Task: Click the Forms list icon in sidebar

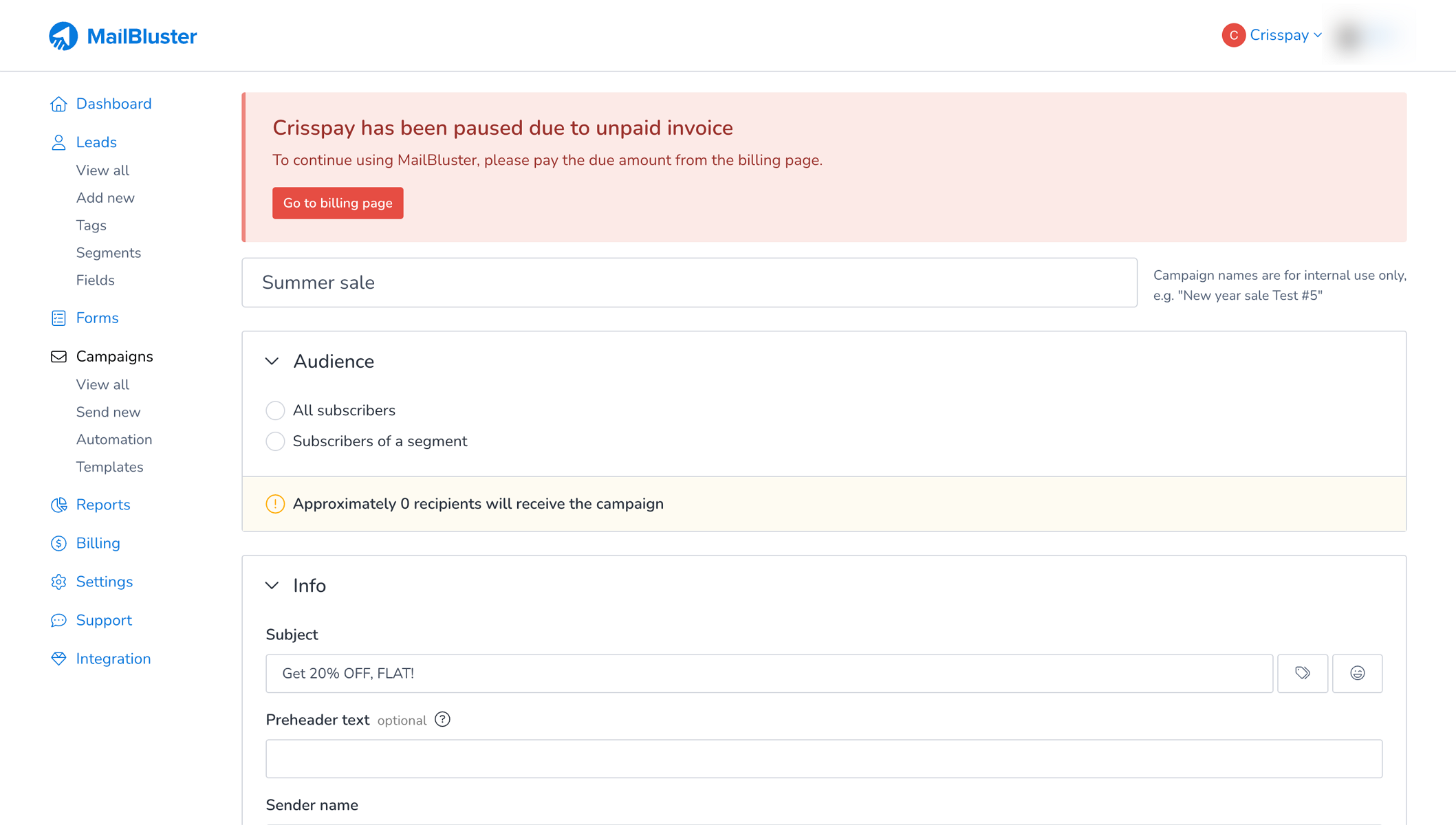Action: (x=58, y=318)
